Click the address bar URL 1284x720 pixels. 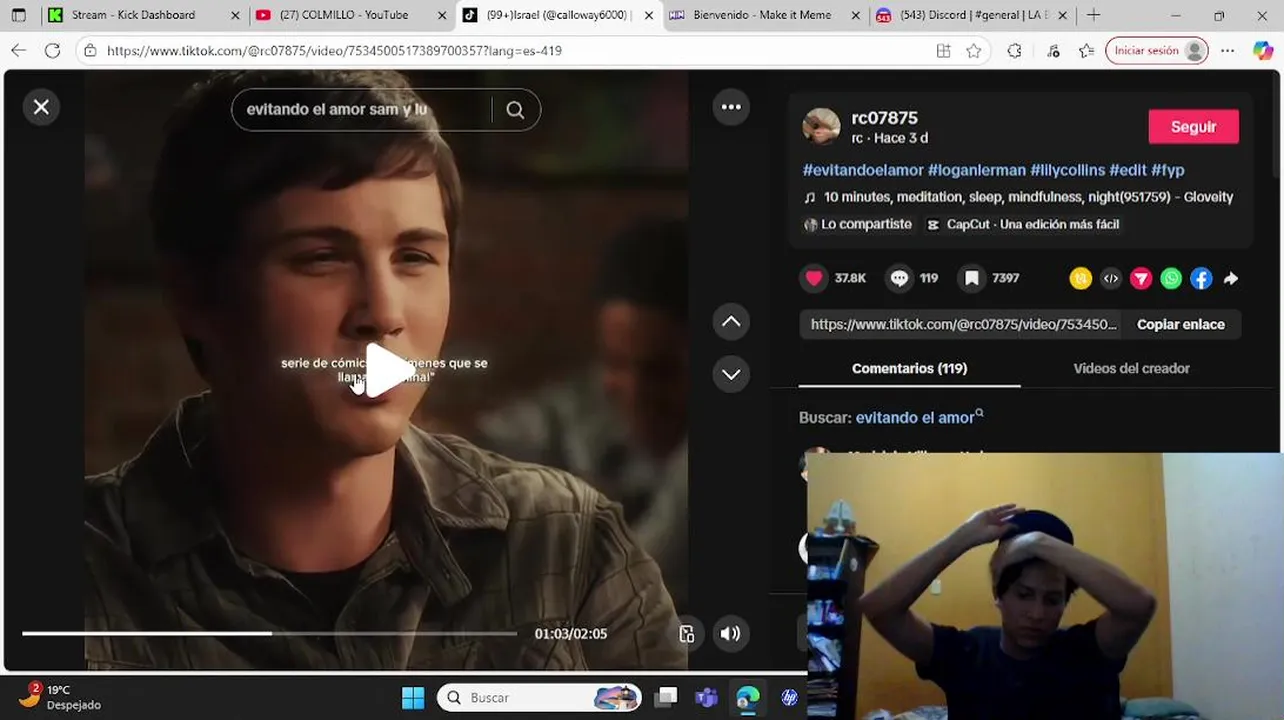[x=334, y=50]
